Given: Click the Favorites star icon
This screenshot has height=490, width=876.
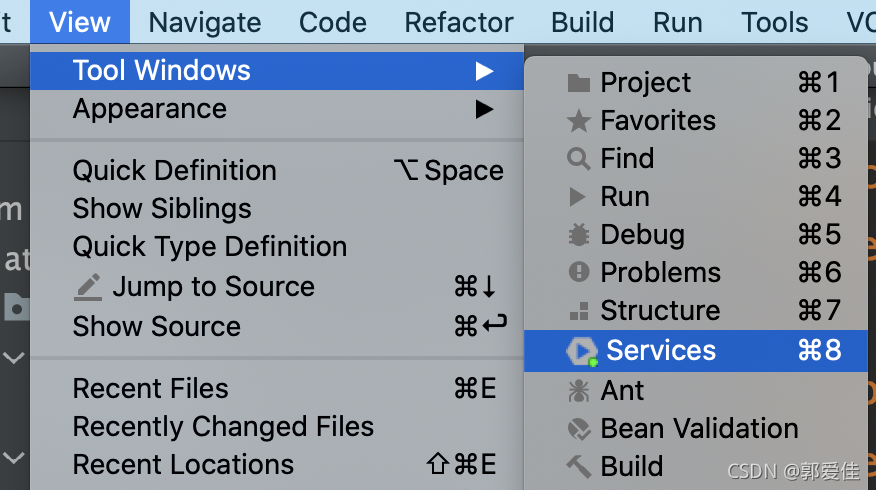Looking at the screenshot, I should 578,121.
